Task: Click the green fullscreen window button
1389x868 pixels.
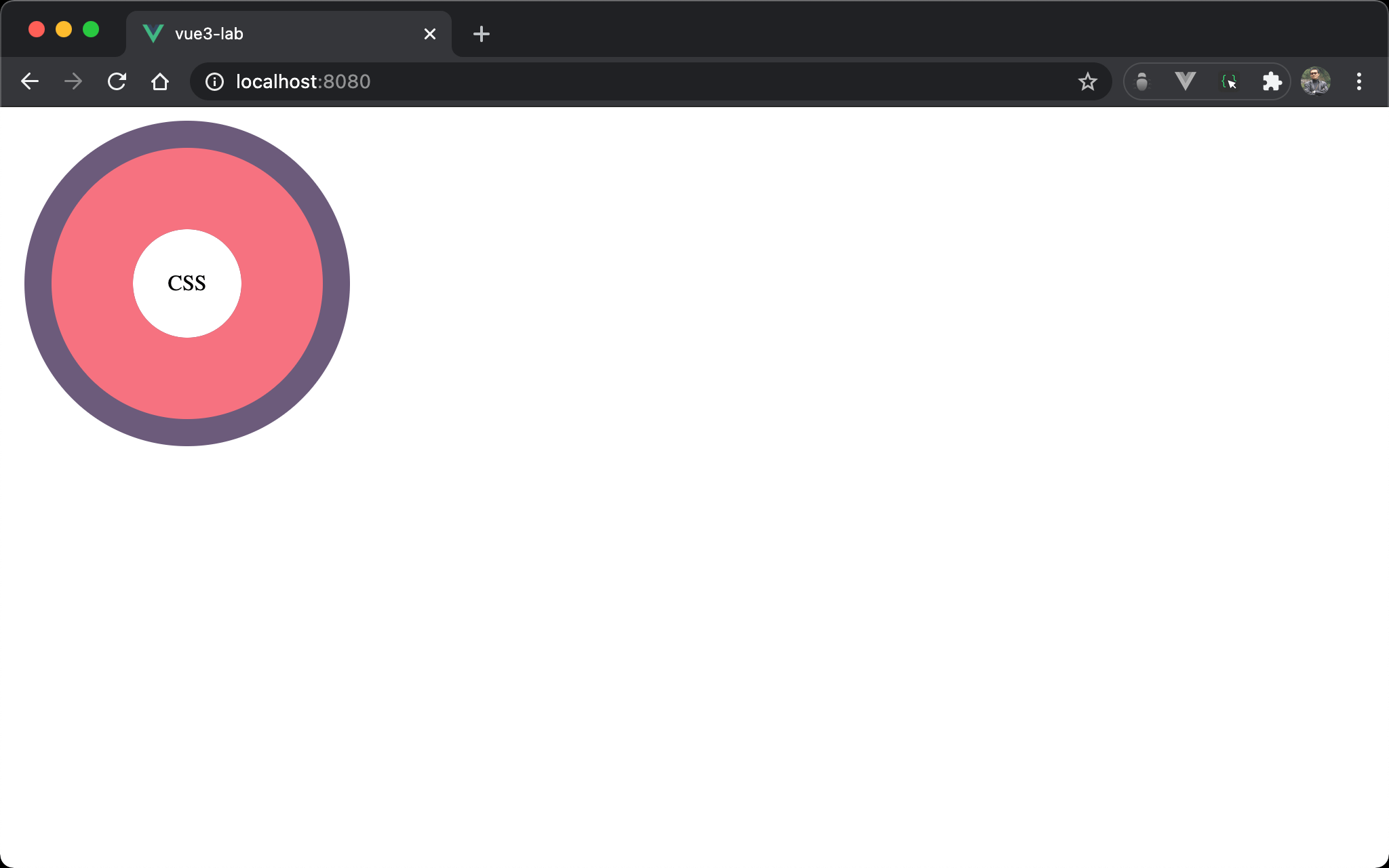Action: [91, 29]
